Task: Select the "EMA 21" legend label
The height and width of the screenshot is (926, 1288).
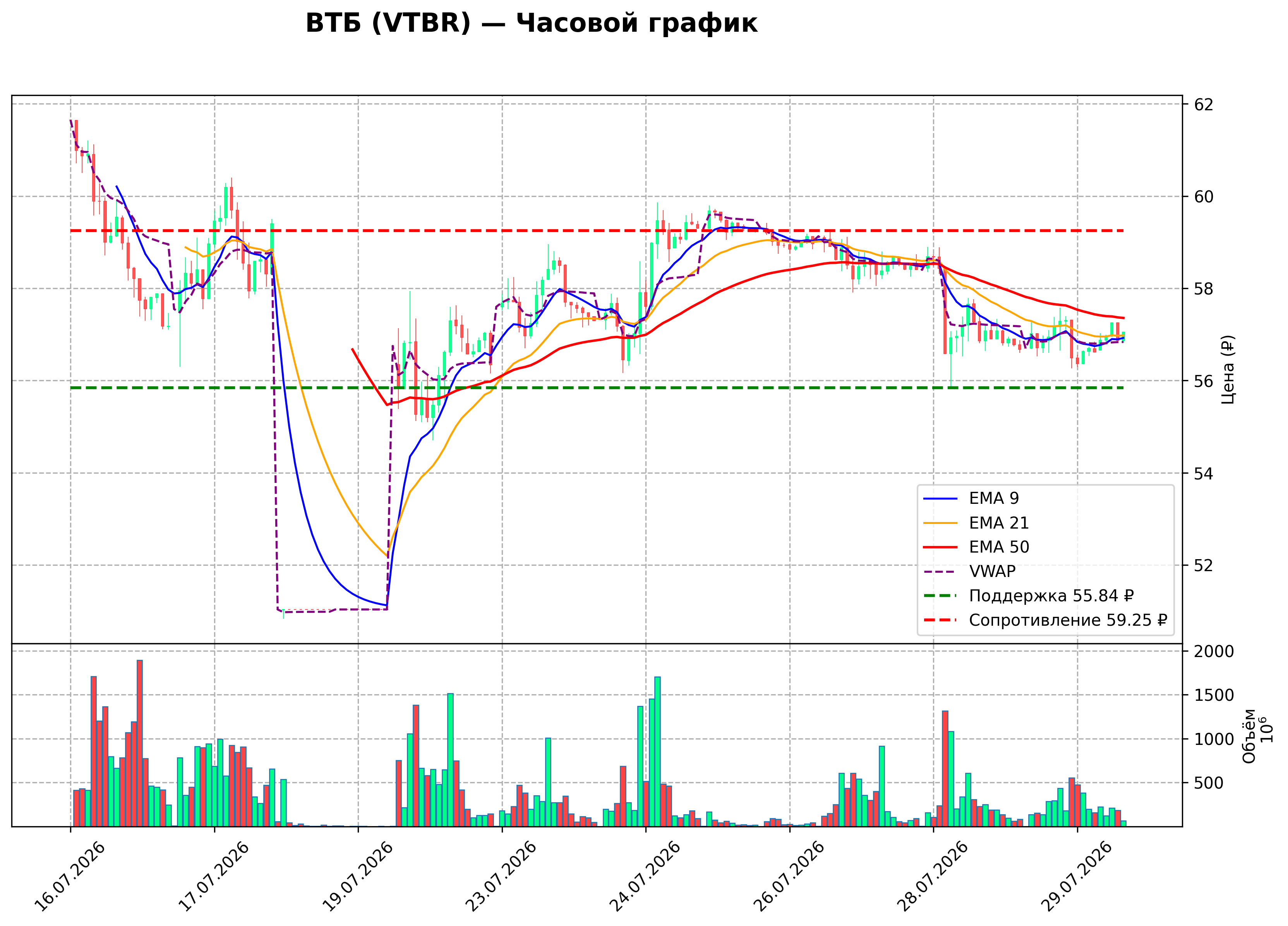Action: [x=999, y=523]
